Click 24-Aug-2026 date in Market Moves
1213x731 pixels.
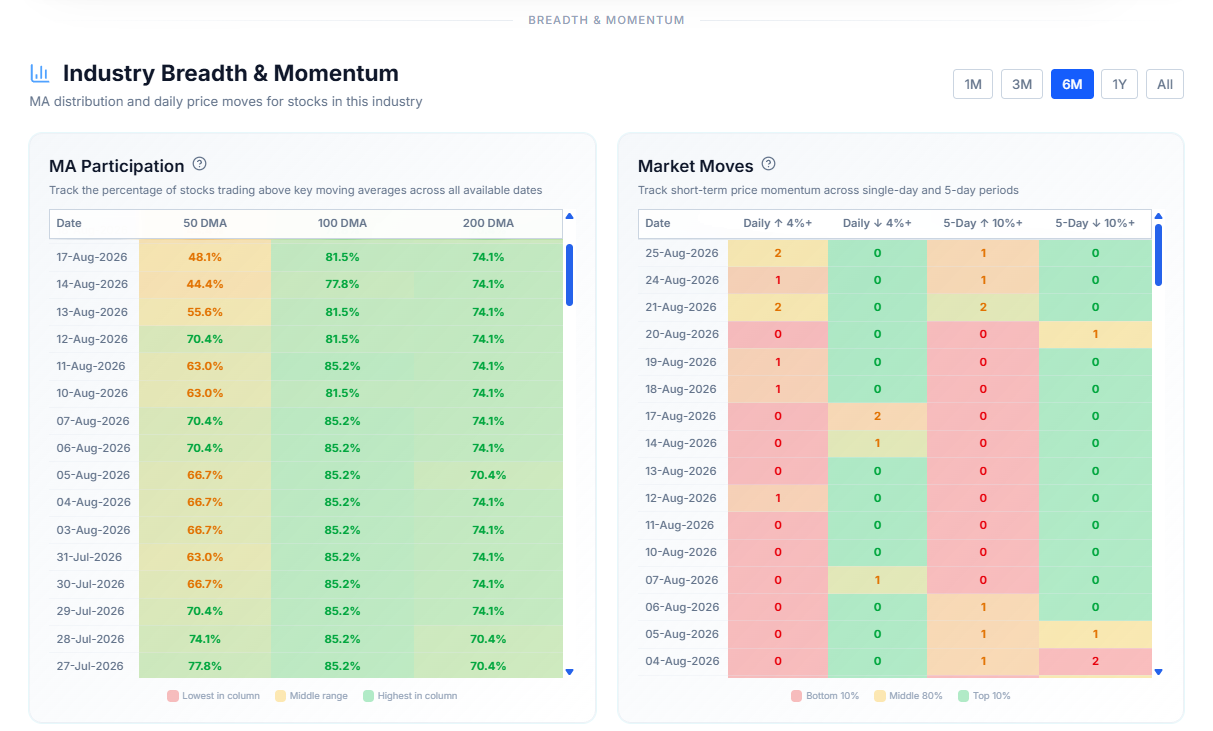pyautogui.click(x=682, y=280)
